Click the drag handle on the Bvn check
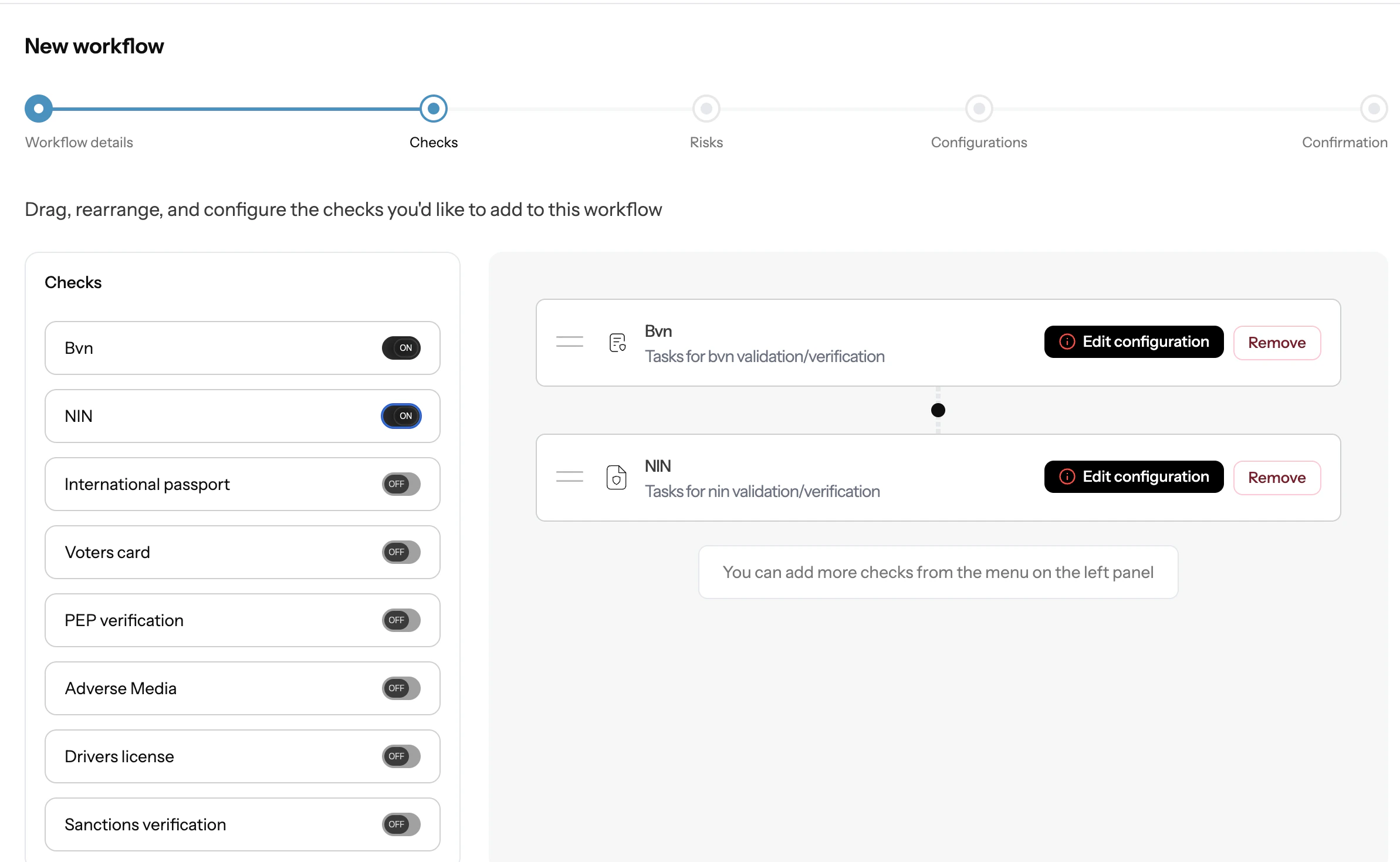Viewport: 1400px width, 862px height. click(569, 341)
